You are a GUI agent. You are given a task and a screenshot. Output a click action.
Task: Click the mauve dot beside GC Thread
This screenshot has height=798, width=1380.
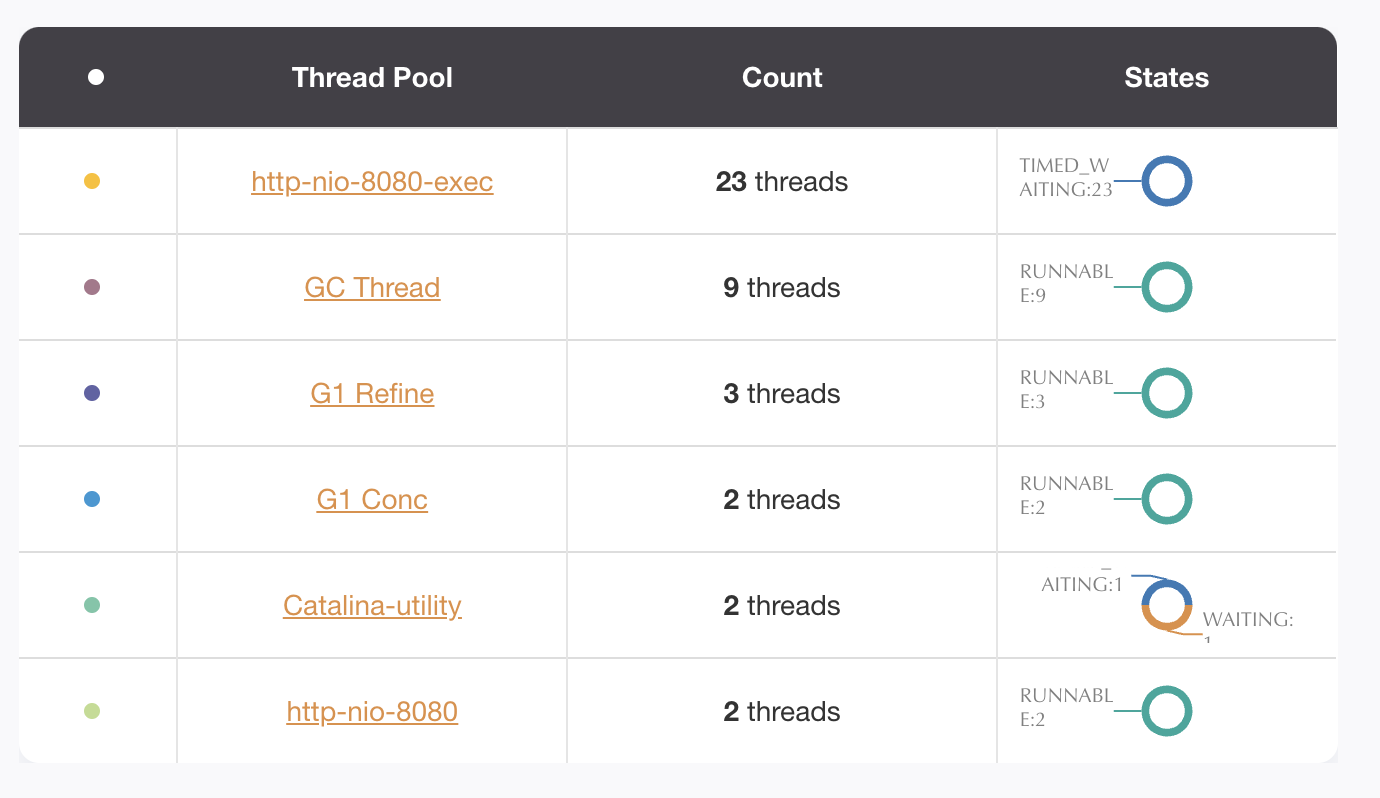[92, 288]
